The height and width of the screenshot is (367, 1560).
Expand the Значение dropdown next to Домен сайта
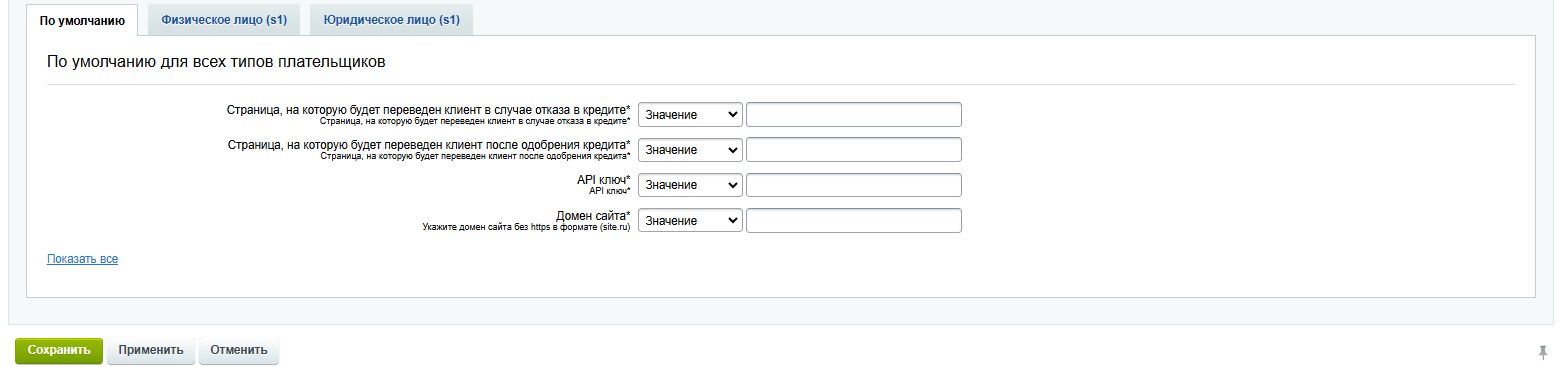pos(690,221)
